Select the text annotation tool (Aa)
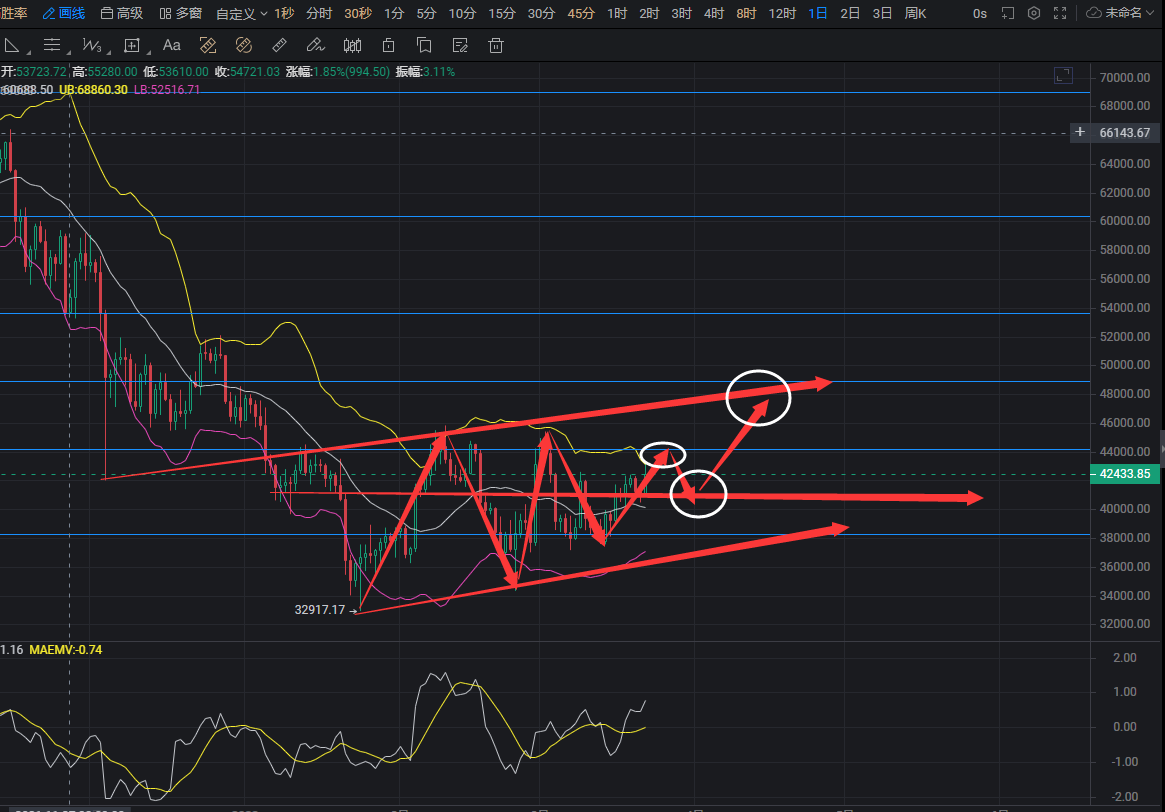The width and height of the screenshot is (1165, 812). tap(171, 45)
